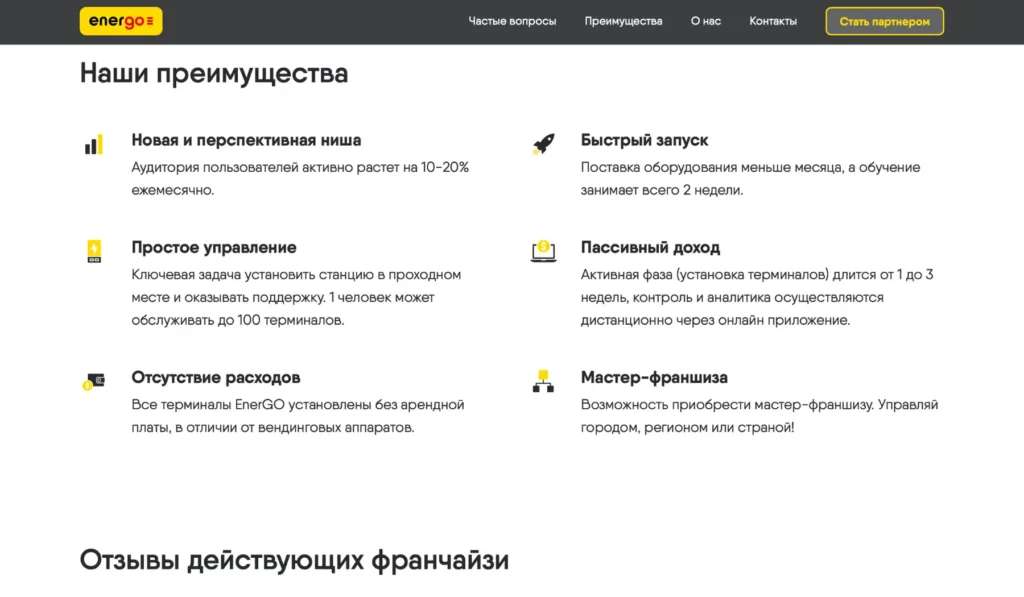Open the О нас navigation link
The height and width of the screenshot is (597, 1024).
click(705, 21)
